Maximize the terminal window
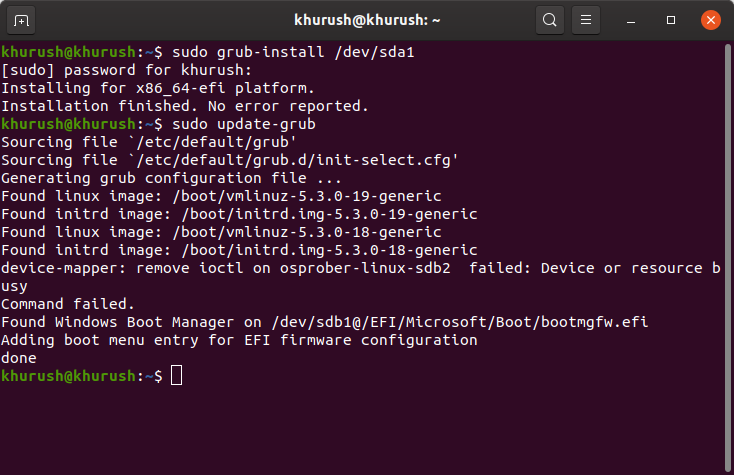Image resolution: width=734 pixels, height=475 pixels. tap(670, 20)
